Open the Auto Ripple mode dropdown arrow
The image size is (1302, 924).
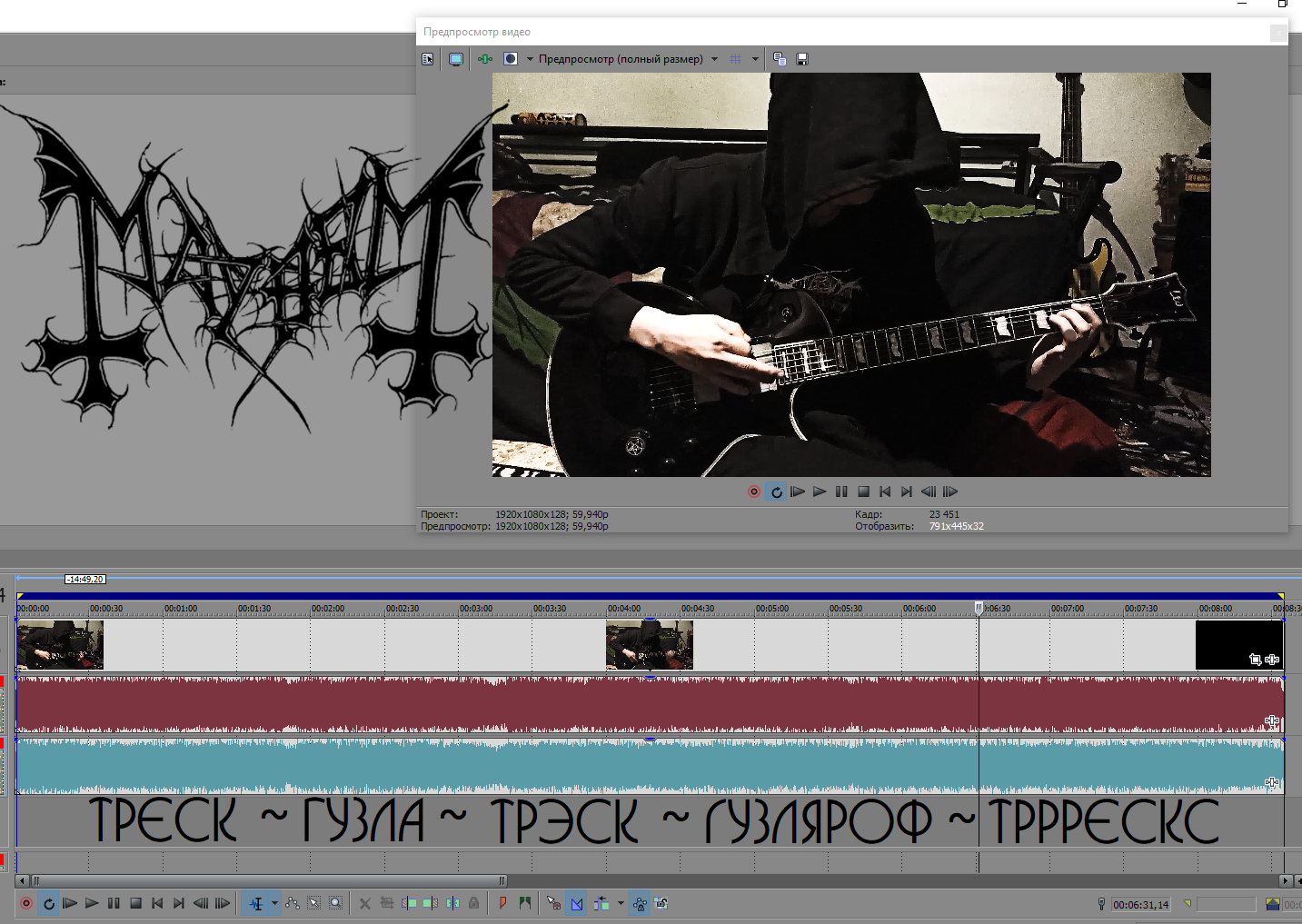pyautogui.click(x=621, y=903)
